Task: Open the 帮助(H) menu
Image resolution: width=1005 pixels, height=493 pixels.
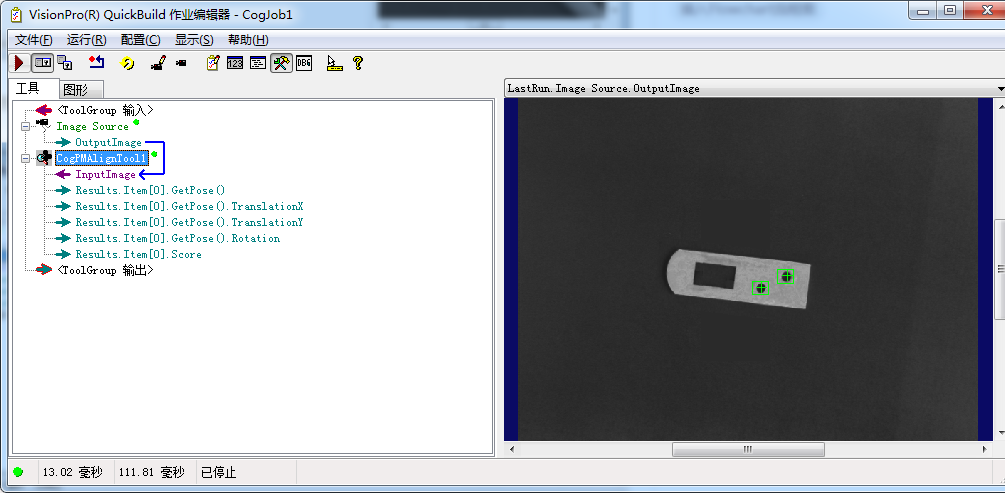Action: point(248,40)
